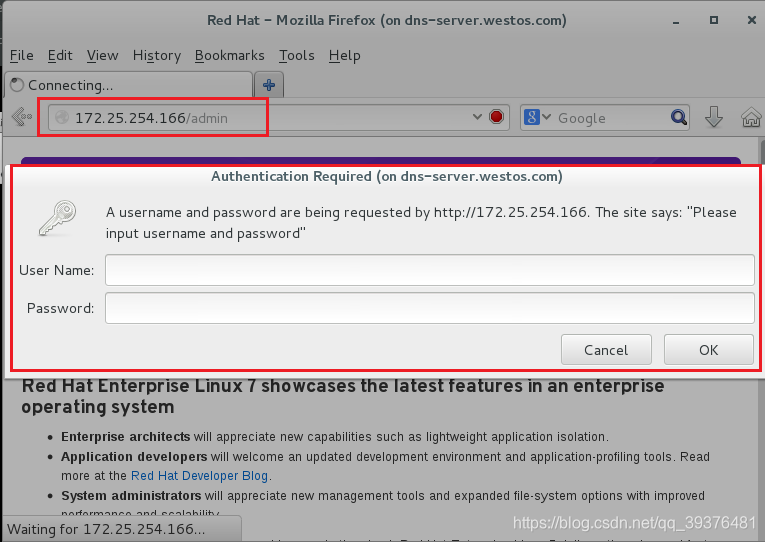Expand the URL history dropdown arrow
This screenshot has width=765, height=542.
tap(477, 117)
